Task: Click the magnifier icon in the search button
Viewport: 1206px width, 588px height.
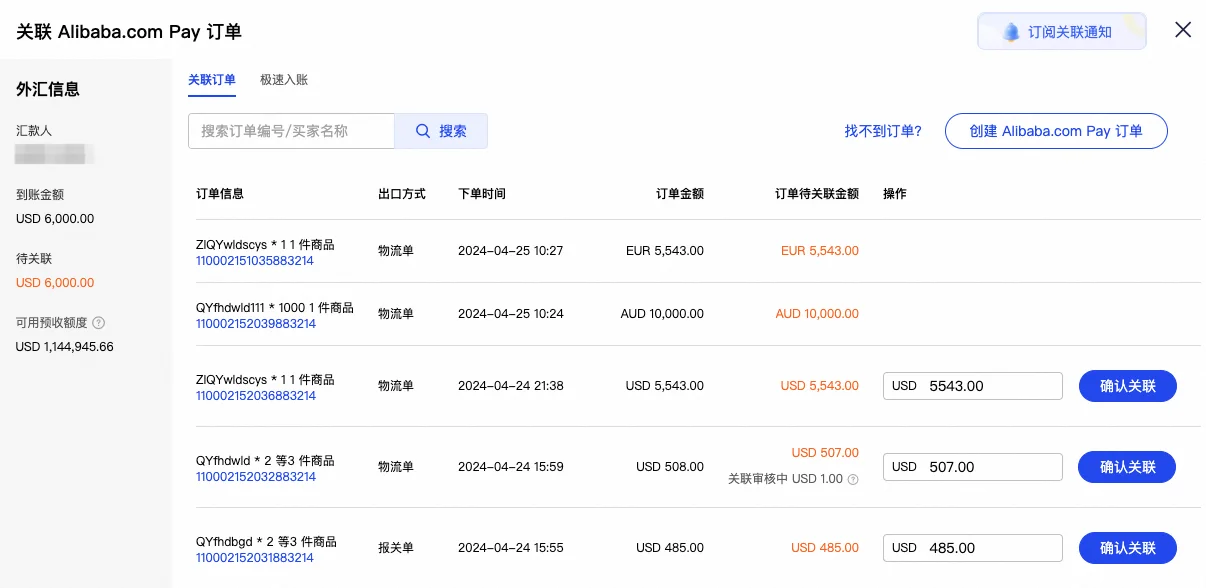Action: point(423,131)
